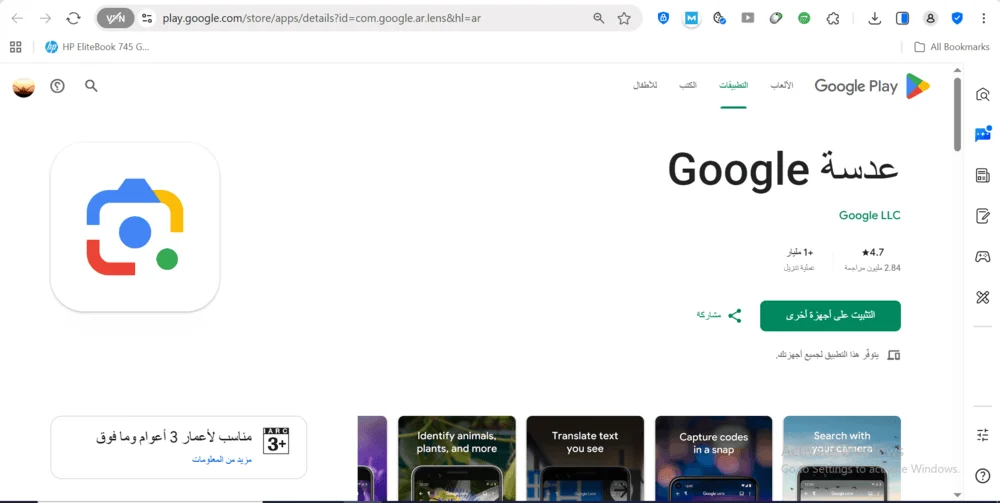
Task: Open the browser three-dot menu
Action: (983, 18)
